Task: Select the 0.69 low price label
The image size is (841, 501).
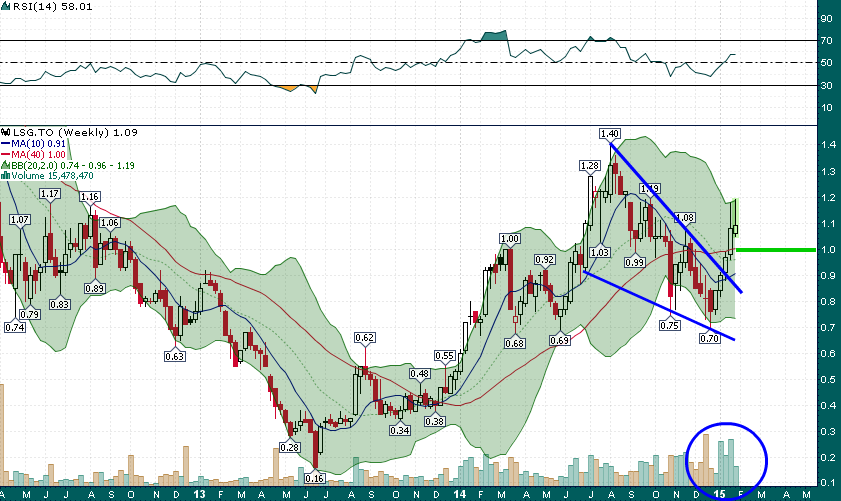Action: pyautogui.click(x=560, y=341)
